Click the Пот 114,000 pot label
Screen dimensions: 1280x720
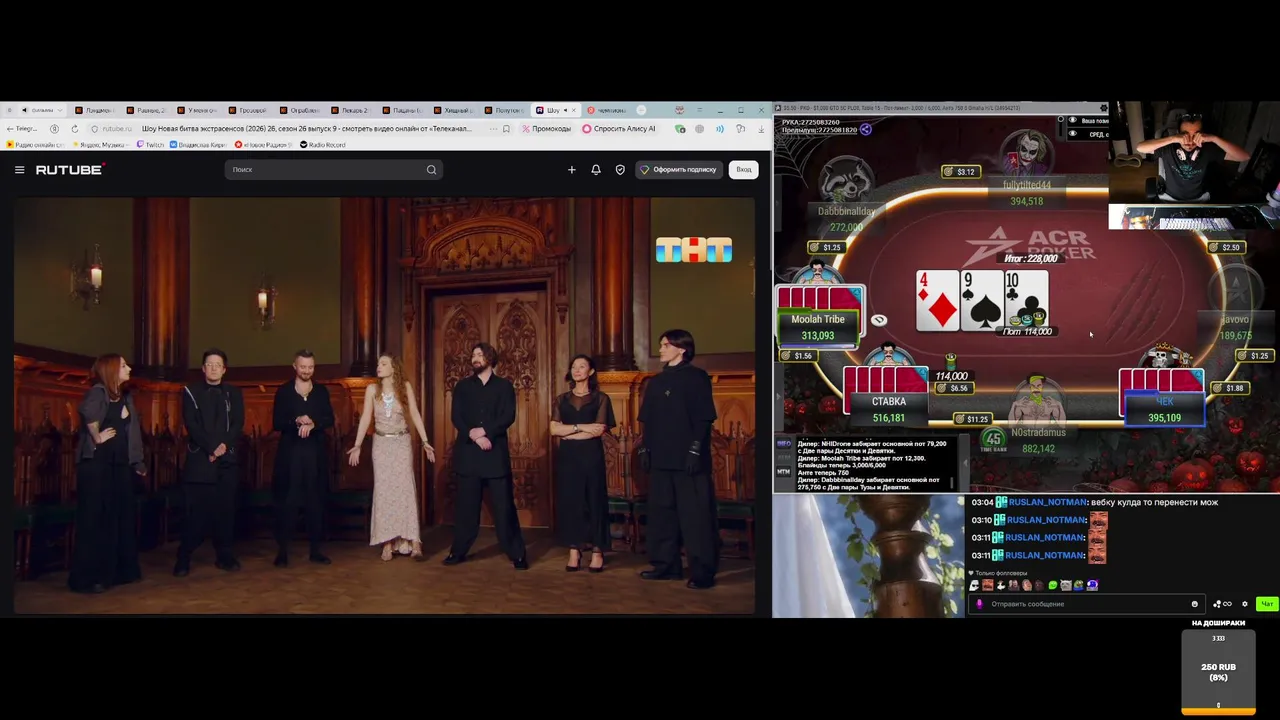click(1027, 332)
